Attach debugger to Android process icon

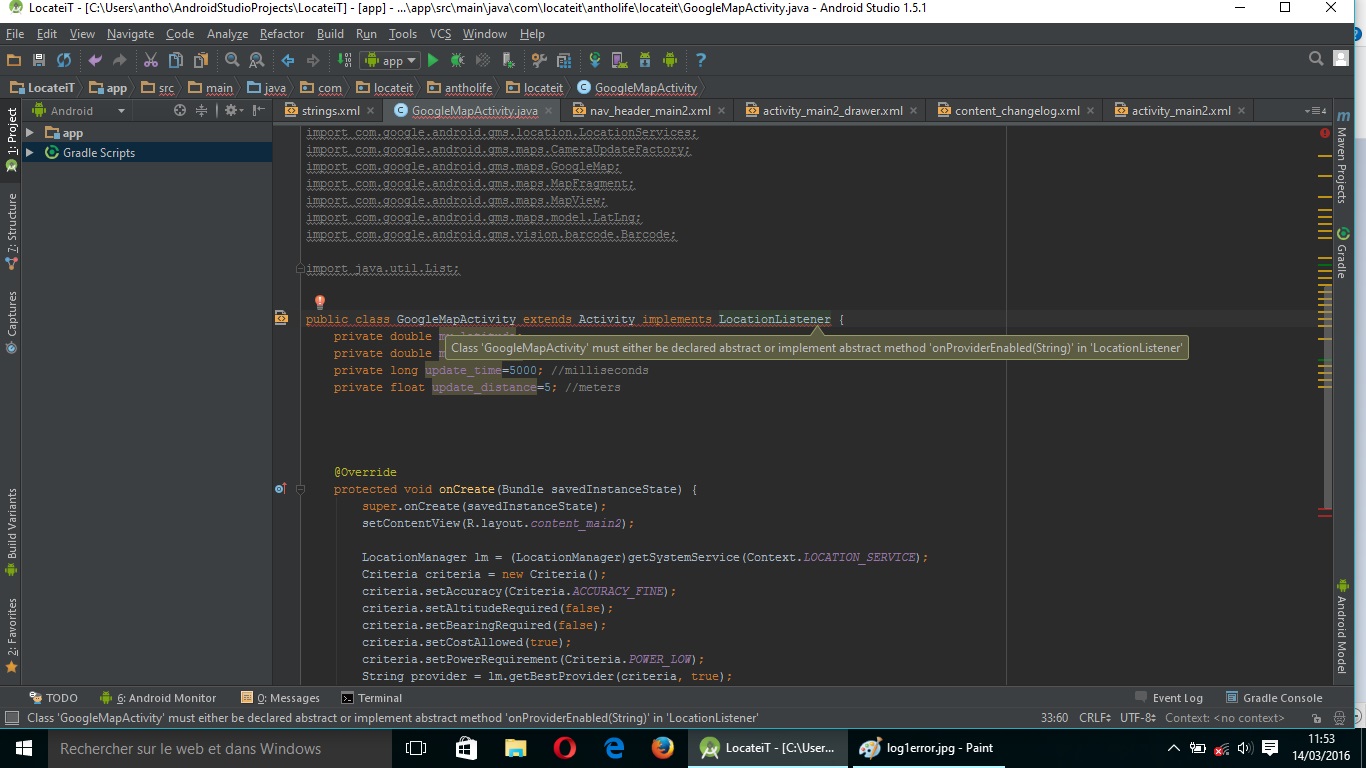pyautogui.click(x=508, y=60)
